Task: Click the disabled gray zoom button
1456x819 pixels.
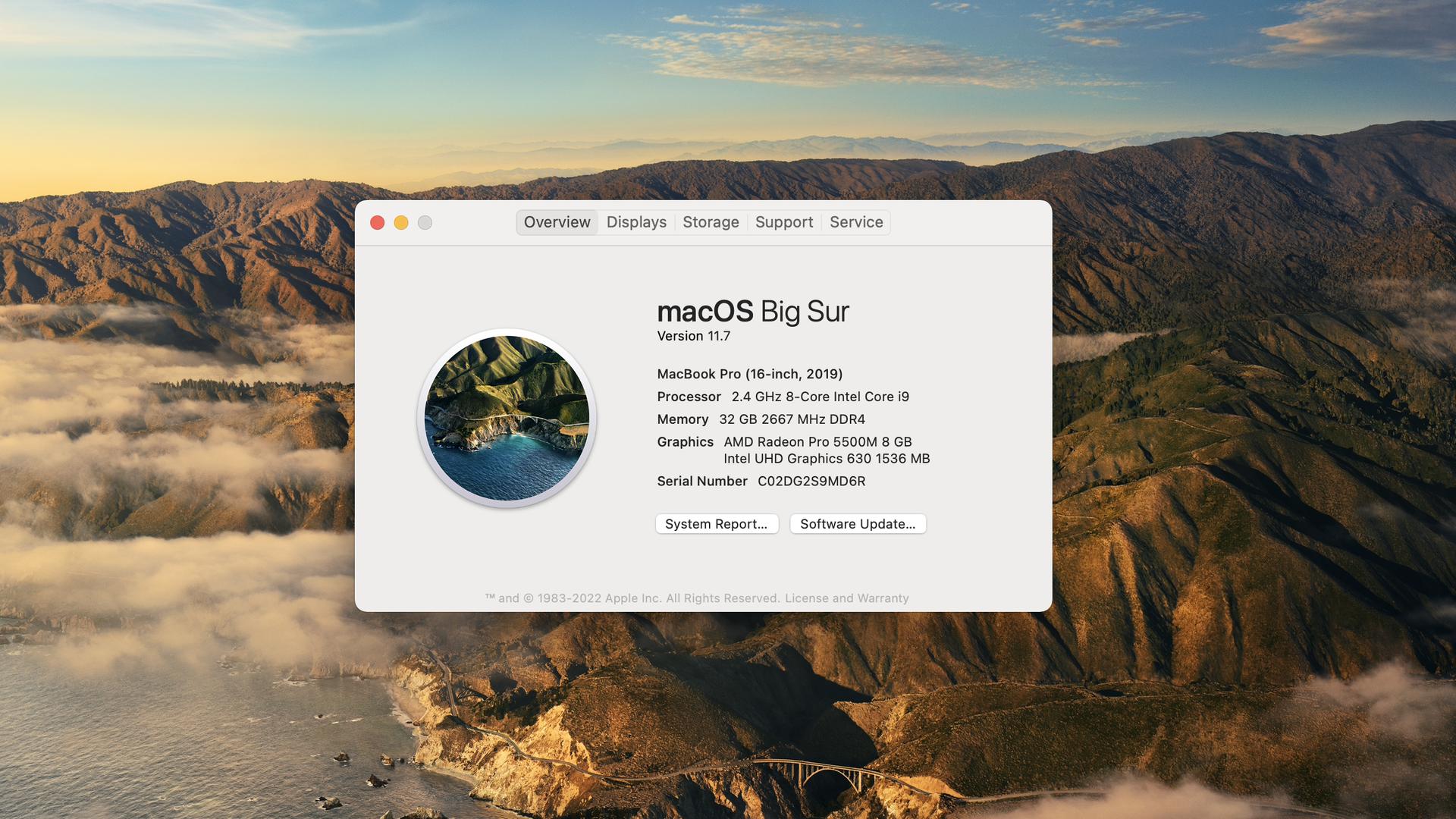Action: click(425, 222)
